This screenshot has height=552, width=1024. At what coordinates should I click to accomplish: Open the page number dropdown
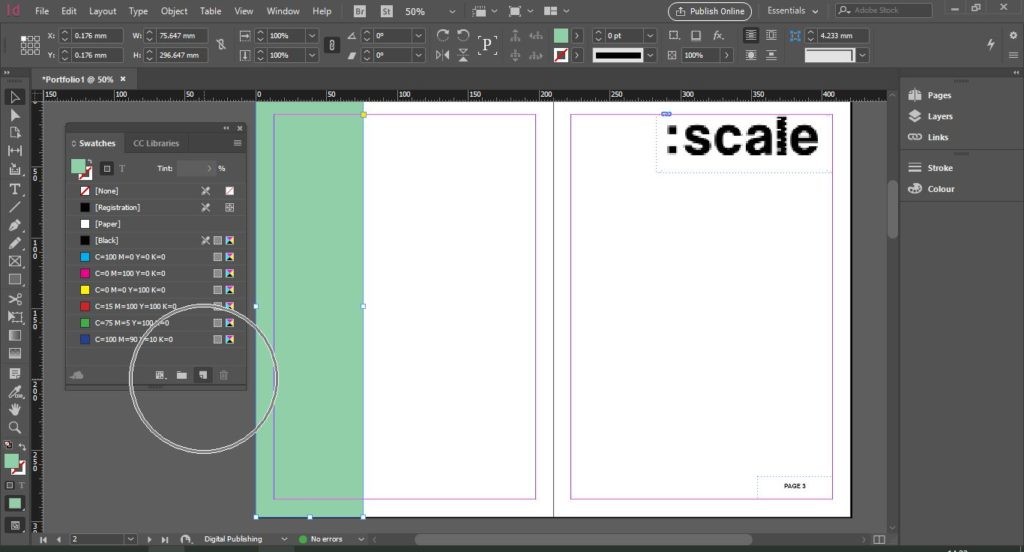[131, 540]
